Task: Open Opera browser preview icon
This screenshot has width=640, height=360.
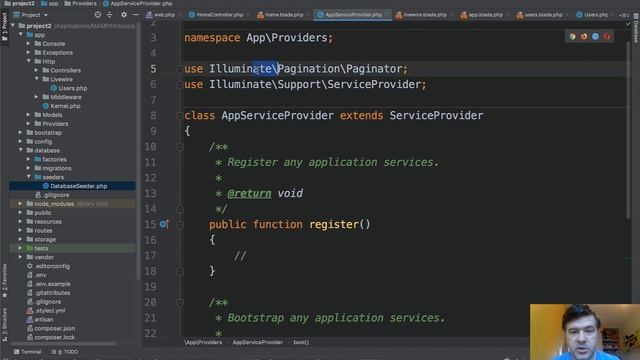Action: click(607, 37)
